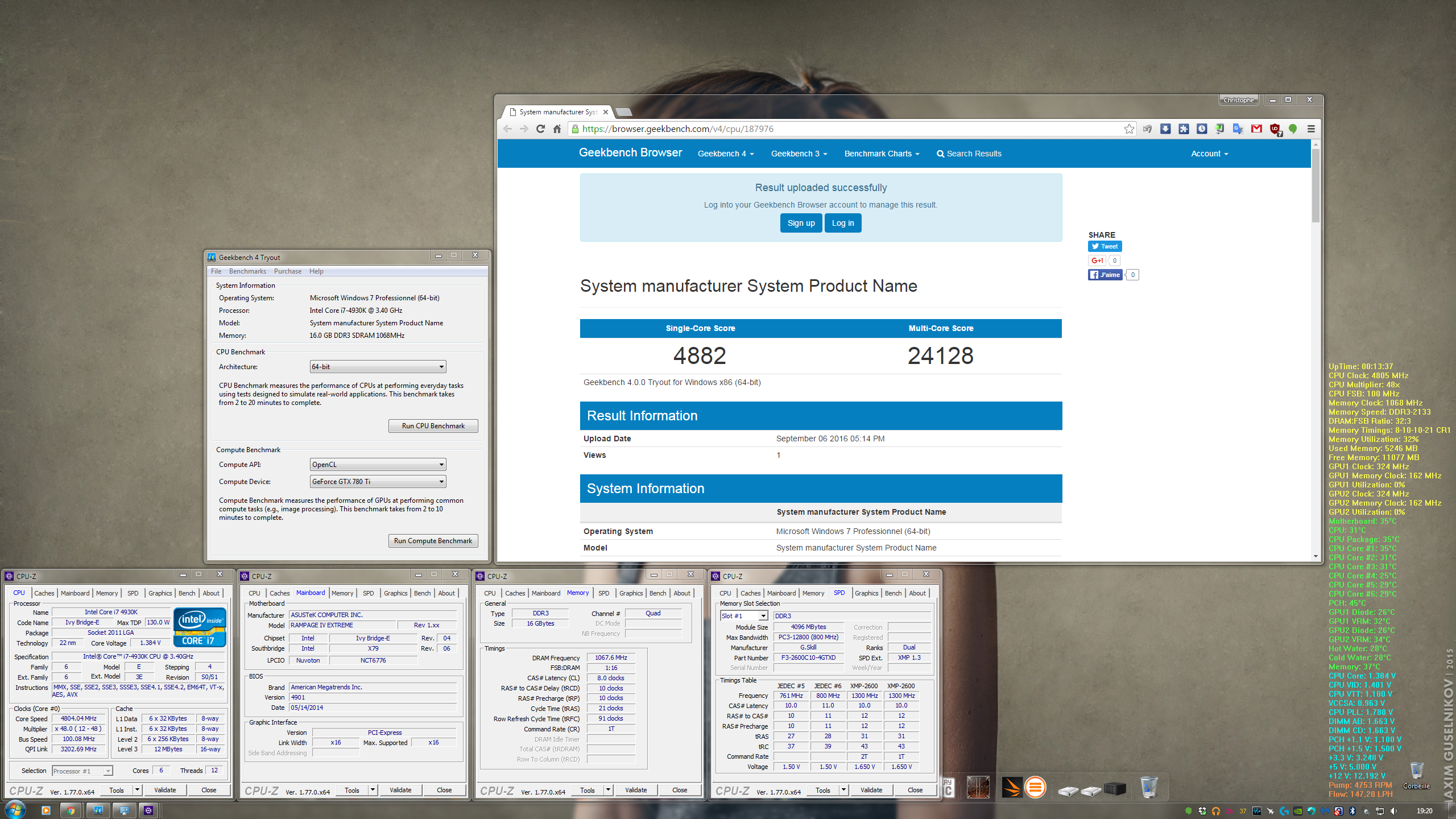Screen dimensions: 1456x819
Task: Click Run CPU Benchmark
Action: (x=433, y=426)
